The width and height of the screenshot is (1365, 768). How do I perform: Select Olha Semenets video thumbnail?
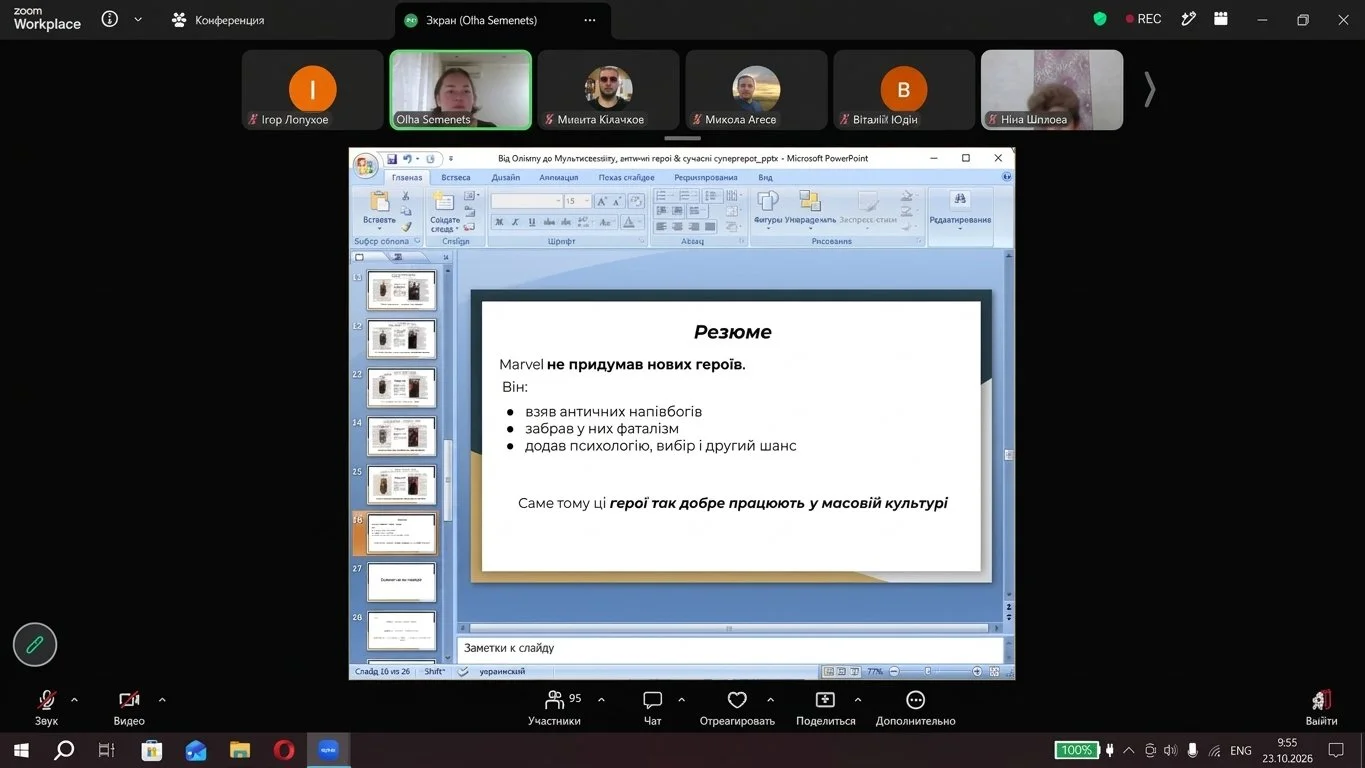pos(460,90)
